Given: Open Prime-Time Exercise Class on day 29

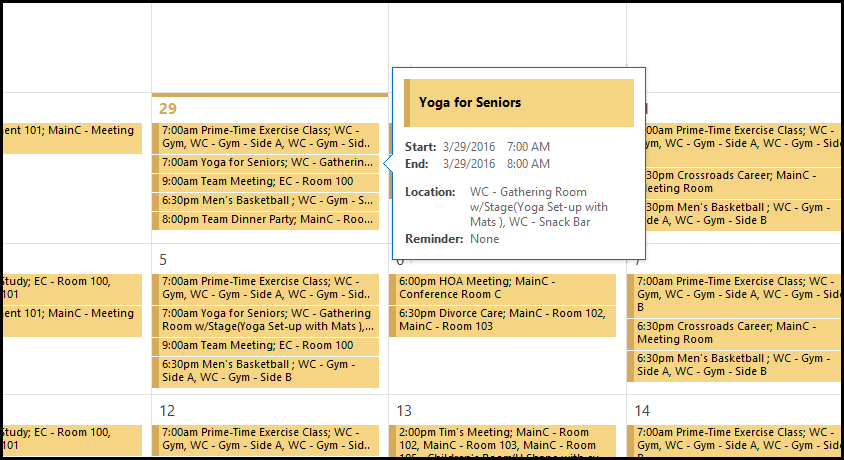Looking at the screenshot, I should [266, 136].
